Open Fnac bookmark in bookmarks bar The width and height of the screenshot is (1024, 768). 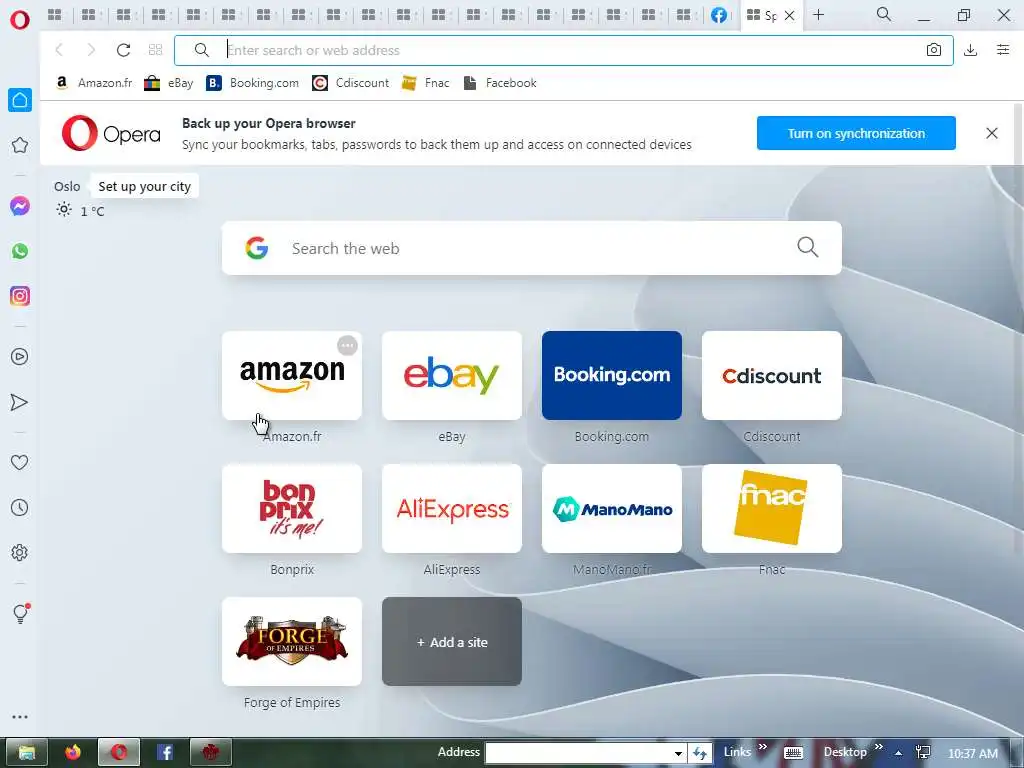coord(425,83)
